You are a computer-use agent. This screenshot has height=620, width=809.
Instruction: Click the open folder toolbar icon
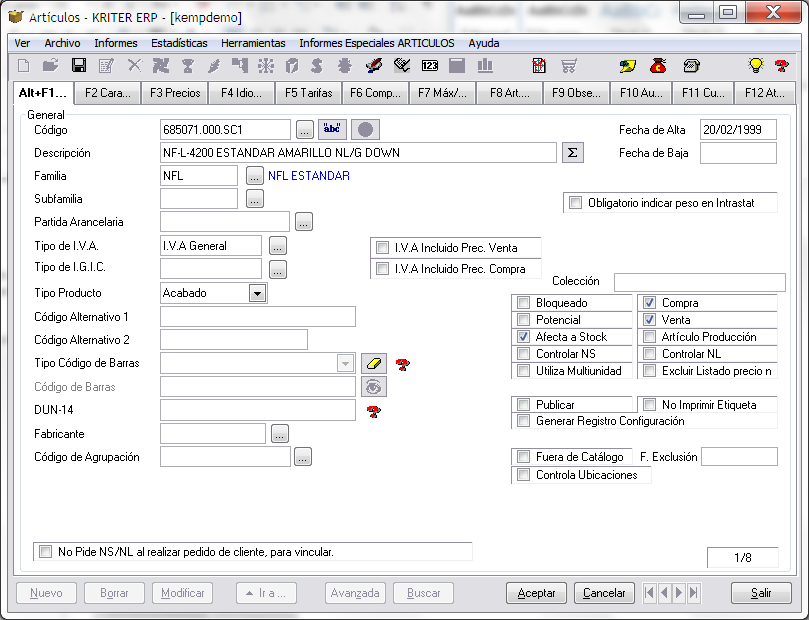[51, 66]
